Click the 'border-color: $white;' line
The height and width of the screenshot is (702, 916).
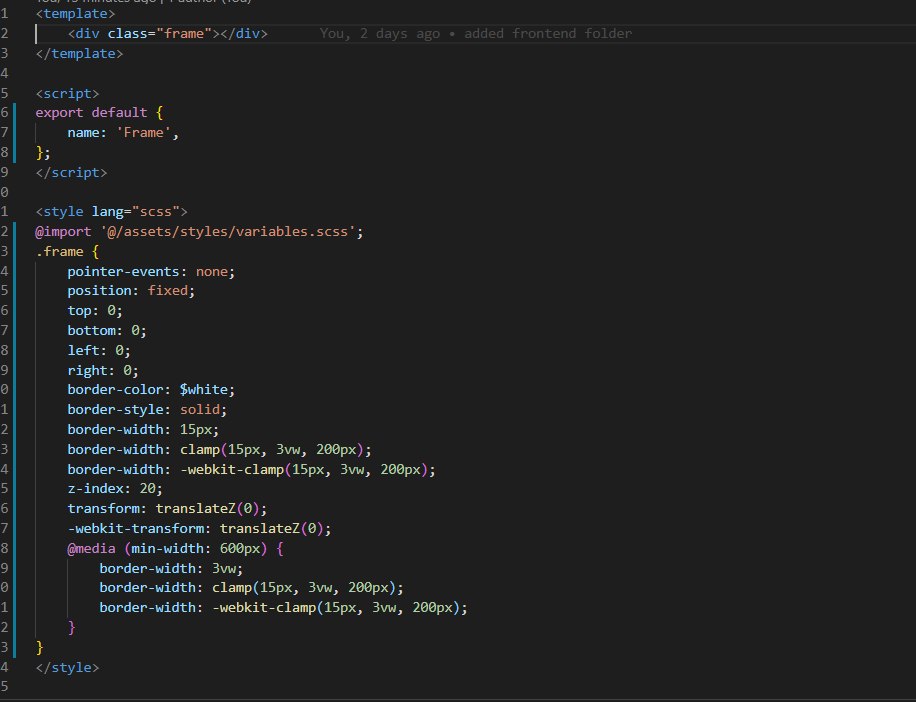151,390
